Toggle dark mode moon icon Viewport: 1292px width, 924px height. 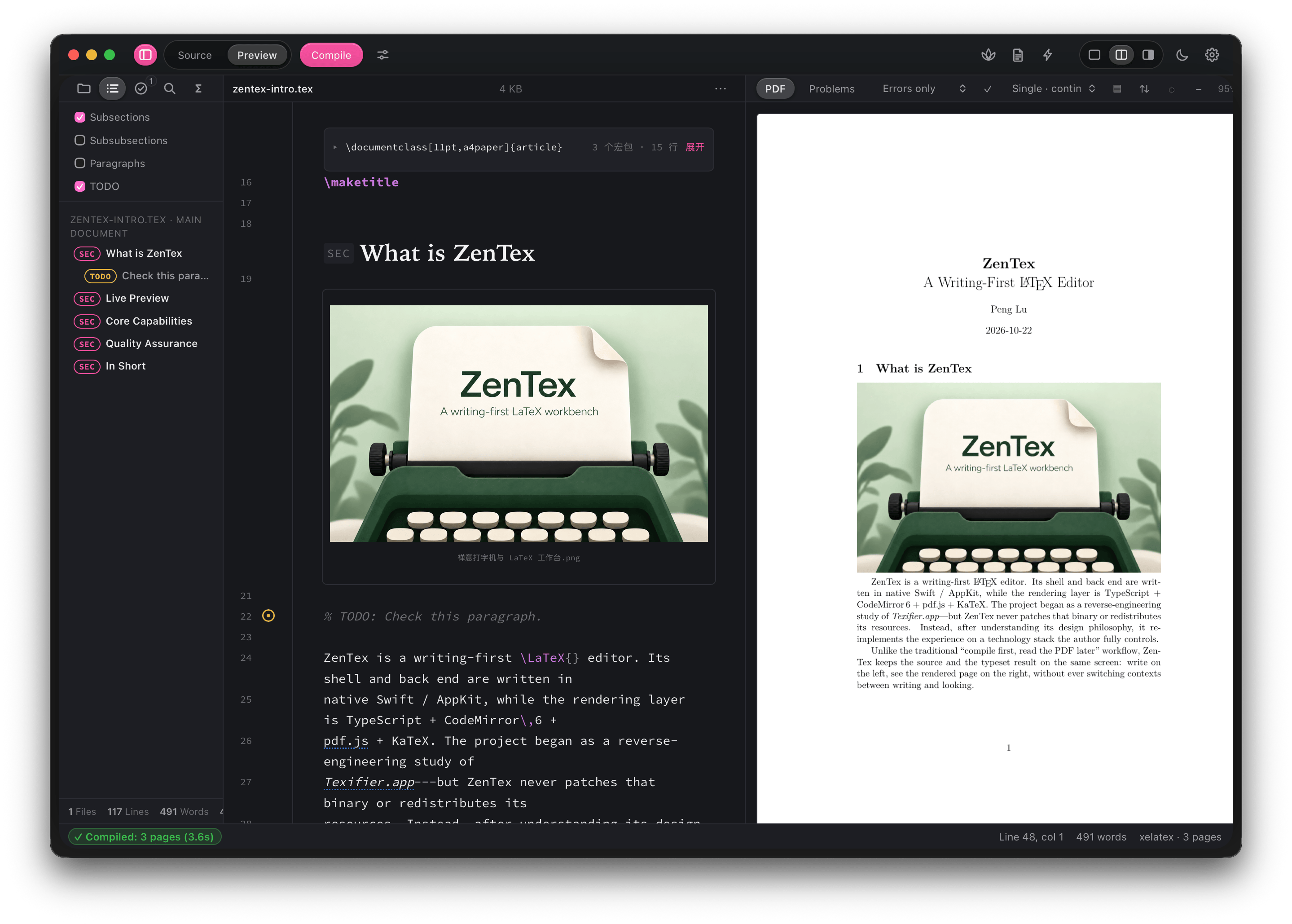1182,55
